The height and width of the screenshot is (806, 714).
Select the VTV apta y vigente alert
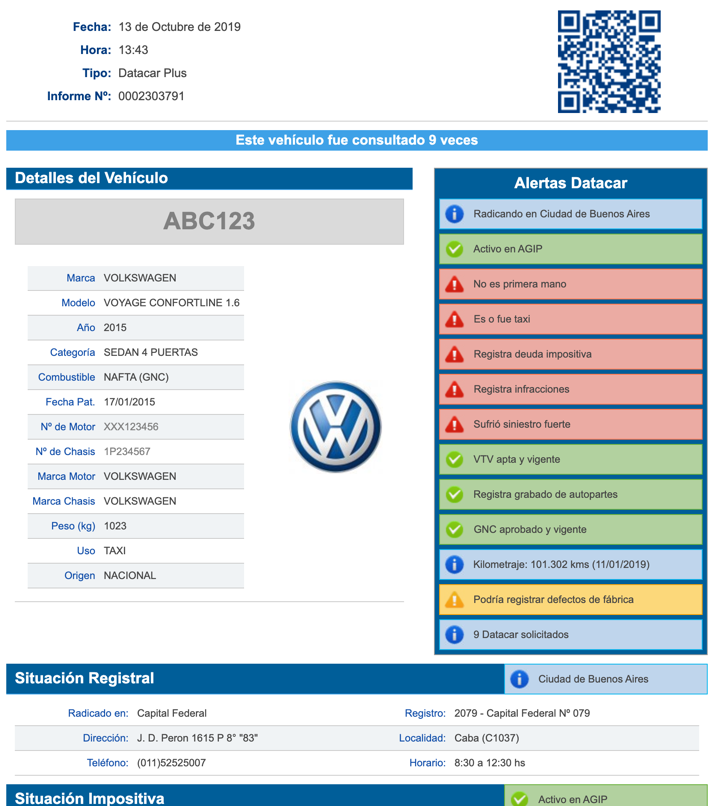571,459
